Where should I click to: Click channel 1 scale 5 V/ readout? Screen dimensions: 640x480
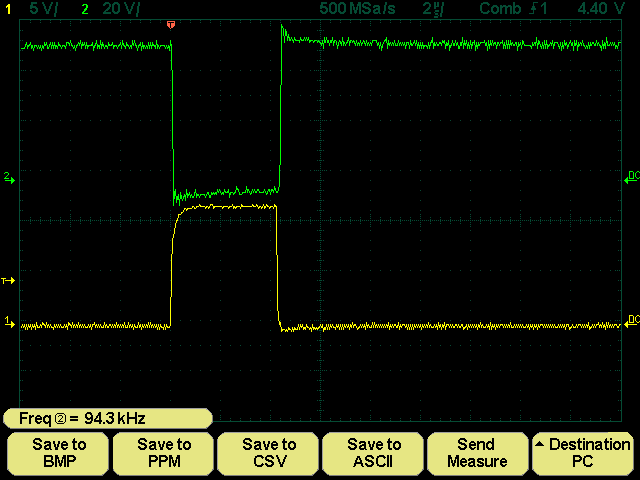click(43, 9)
